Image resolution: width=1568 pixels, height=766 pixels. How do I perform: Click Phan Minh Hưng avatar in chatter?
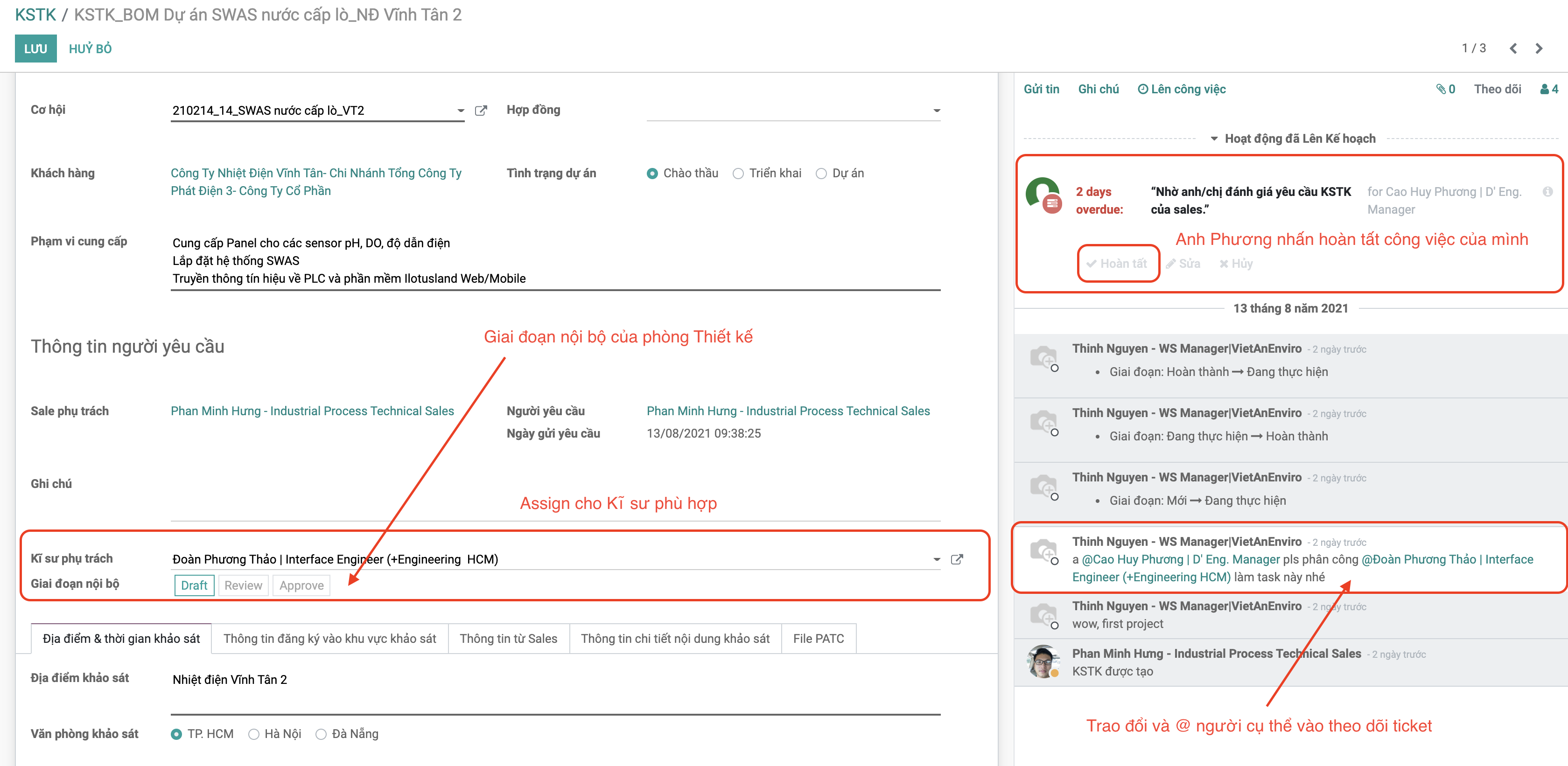[x=1043, y=662]
